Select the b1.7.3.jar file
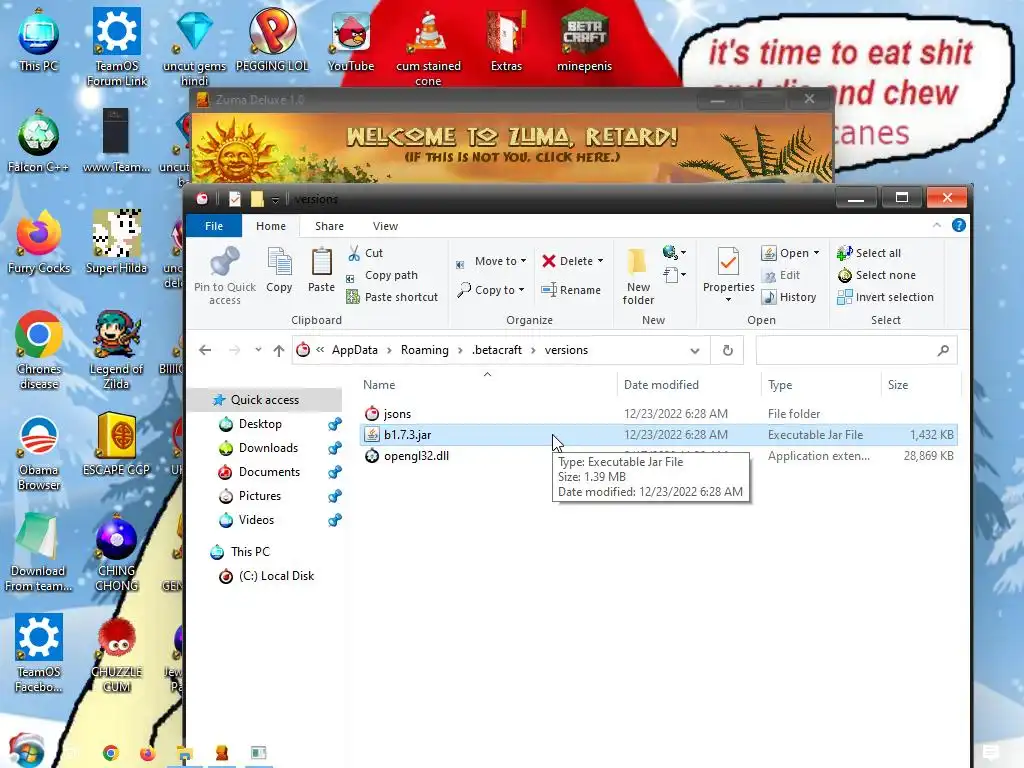Viewport: 1024px width, 768px height. 658,435
